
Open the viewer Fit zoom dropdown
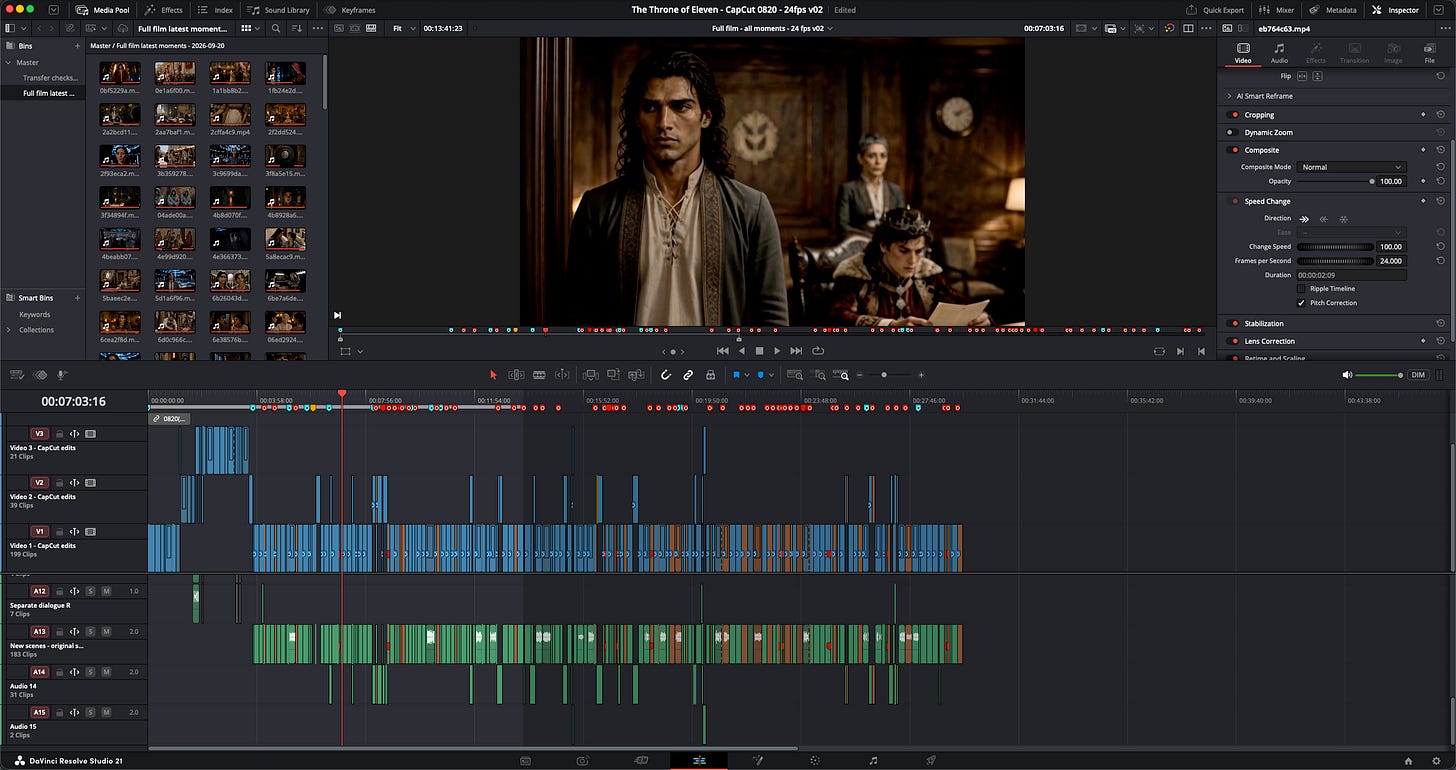click(402, 29)
